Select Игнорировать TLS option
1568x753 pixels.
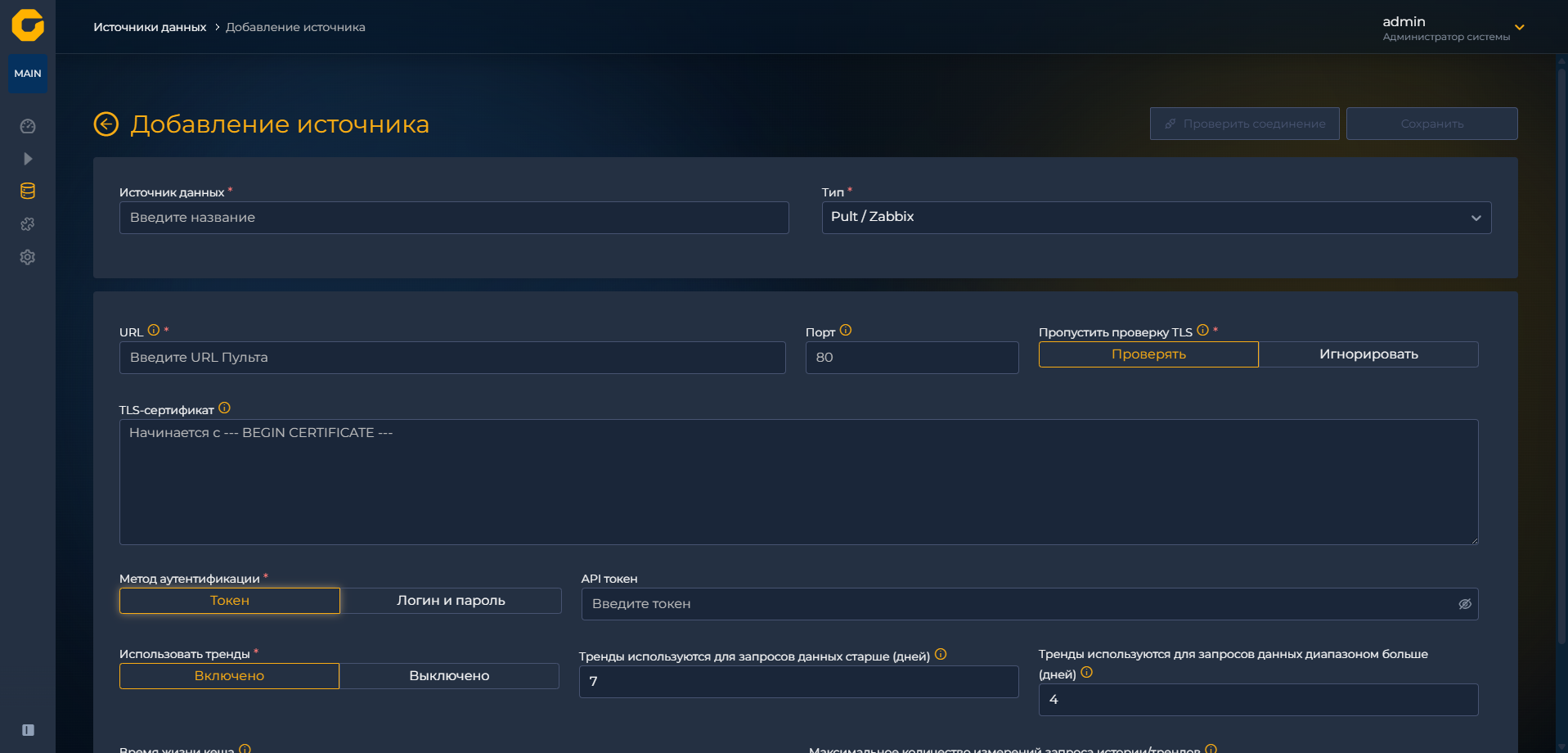1368,354
